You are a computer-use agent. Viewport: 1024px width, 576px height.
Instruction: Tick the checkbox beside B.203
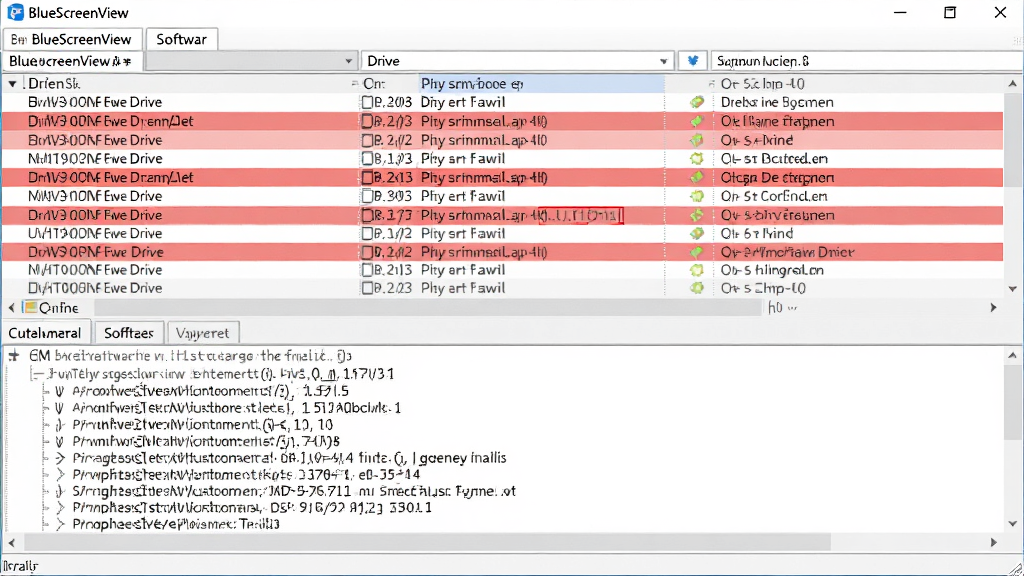368,103
